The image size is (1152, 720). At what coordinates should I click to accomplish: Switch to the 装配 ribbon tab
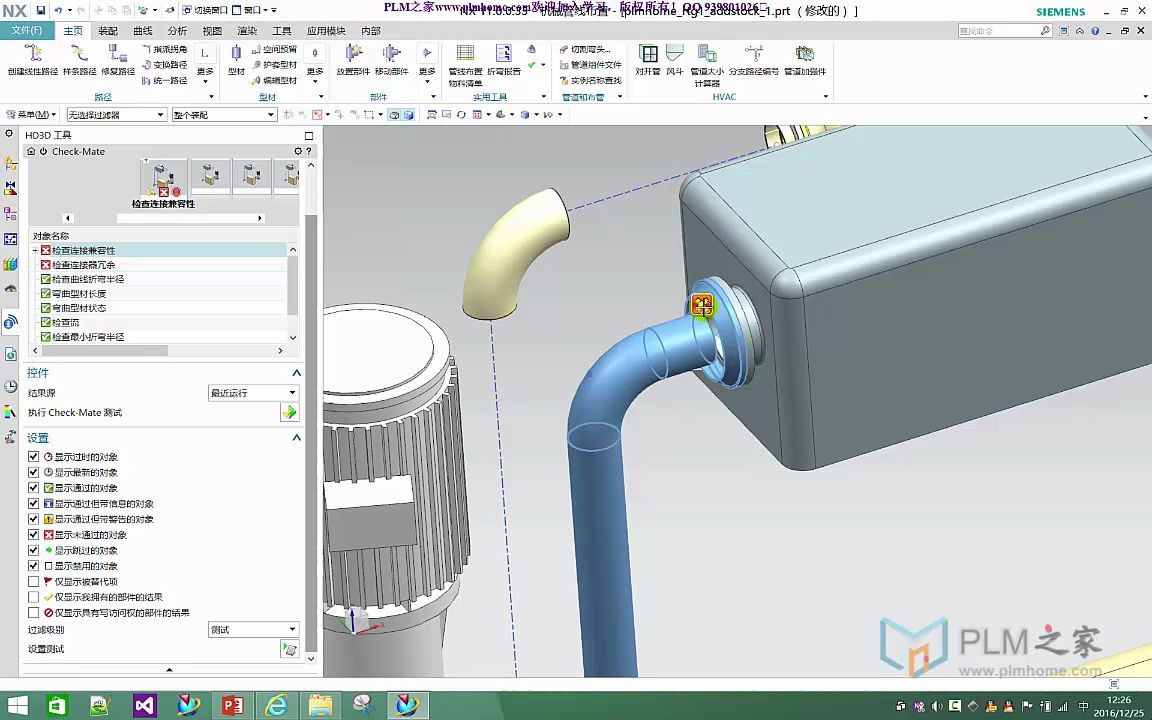pos(108,31)
